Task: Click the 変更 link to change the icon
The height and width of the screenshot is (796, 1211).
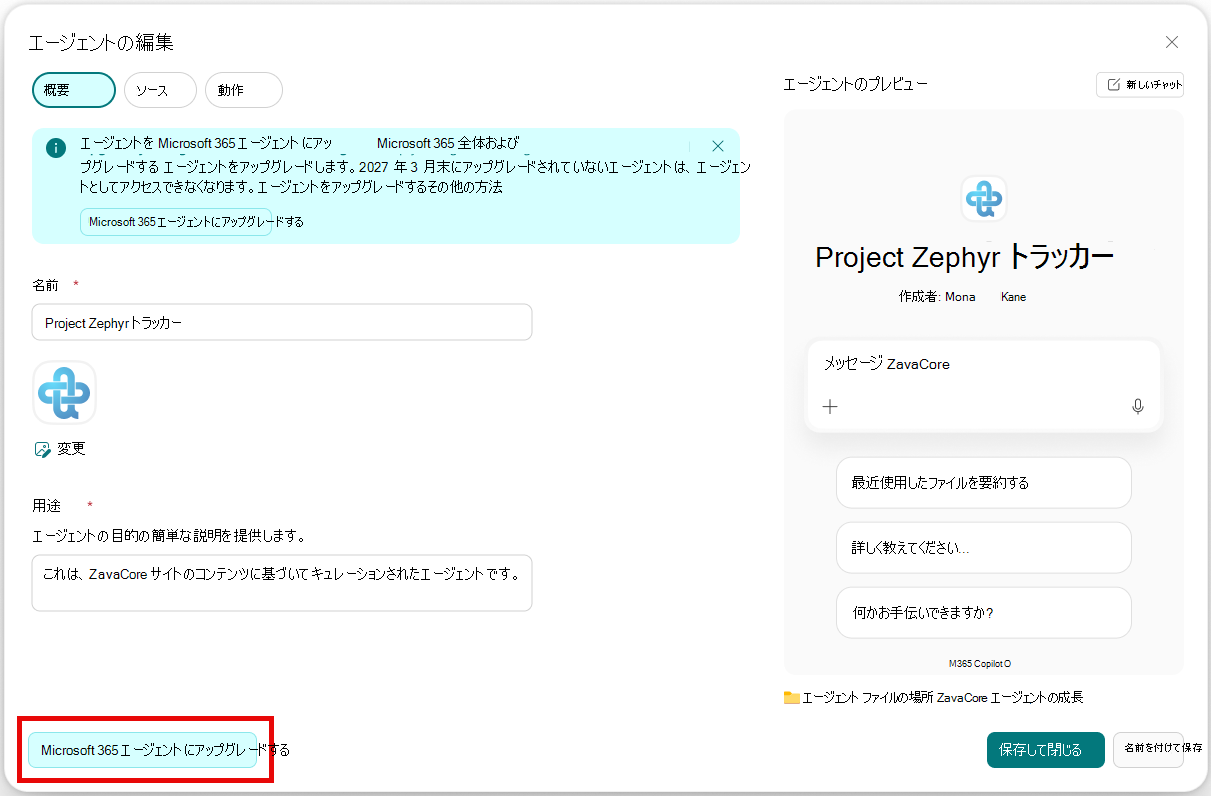Action: pos(71,449)
